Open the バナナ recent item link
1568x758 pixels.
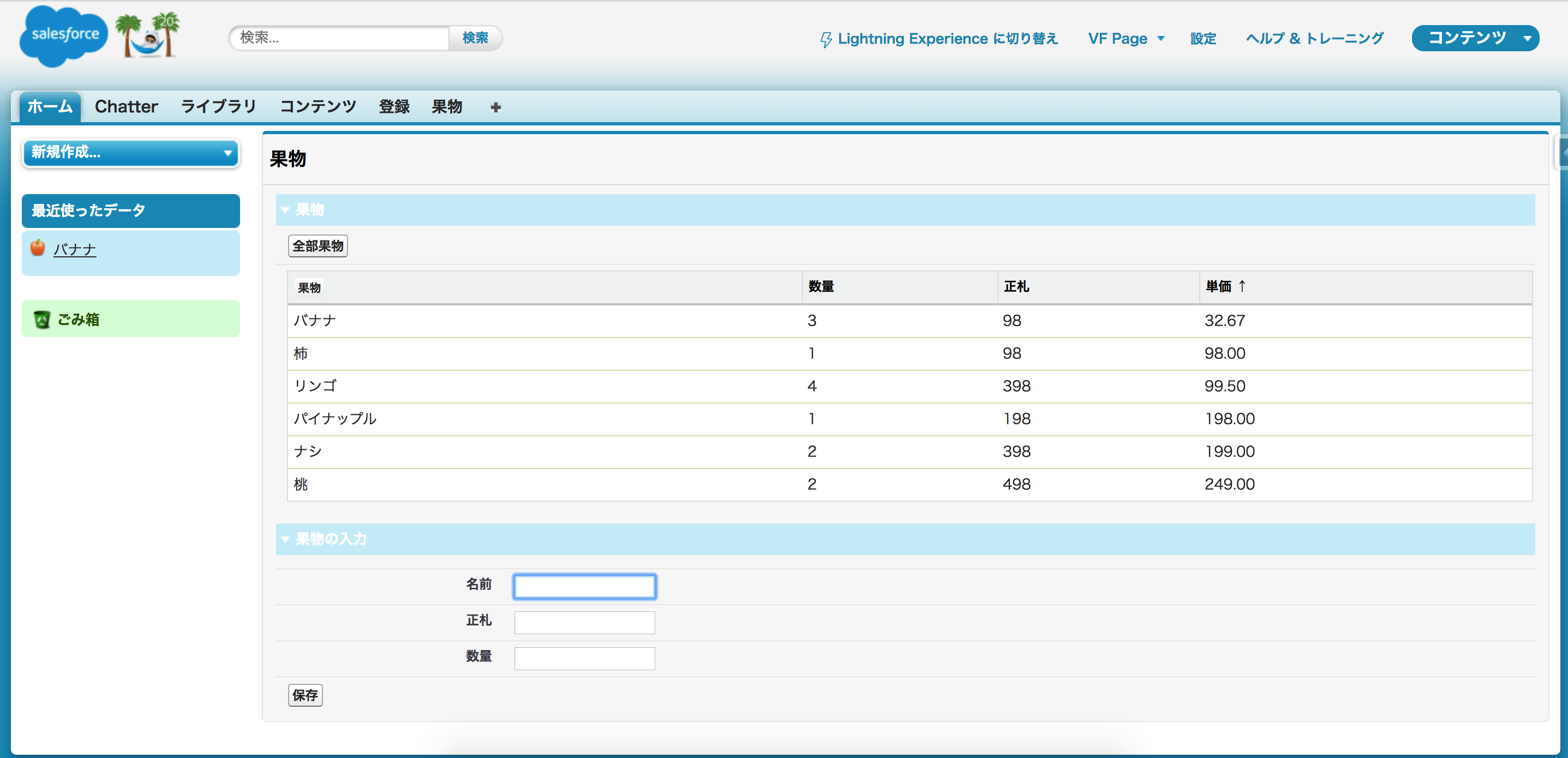point(74,250)
